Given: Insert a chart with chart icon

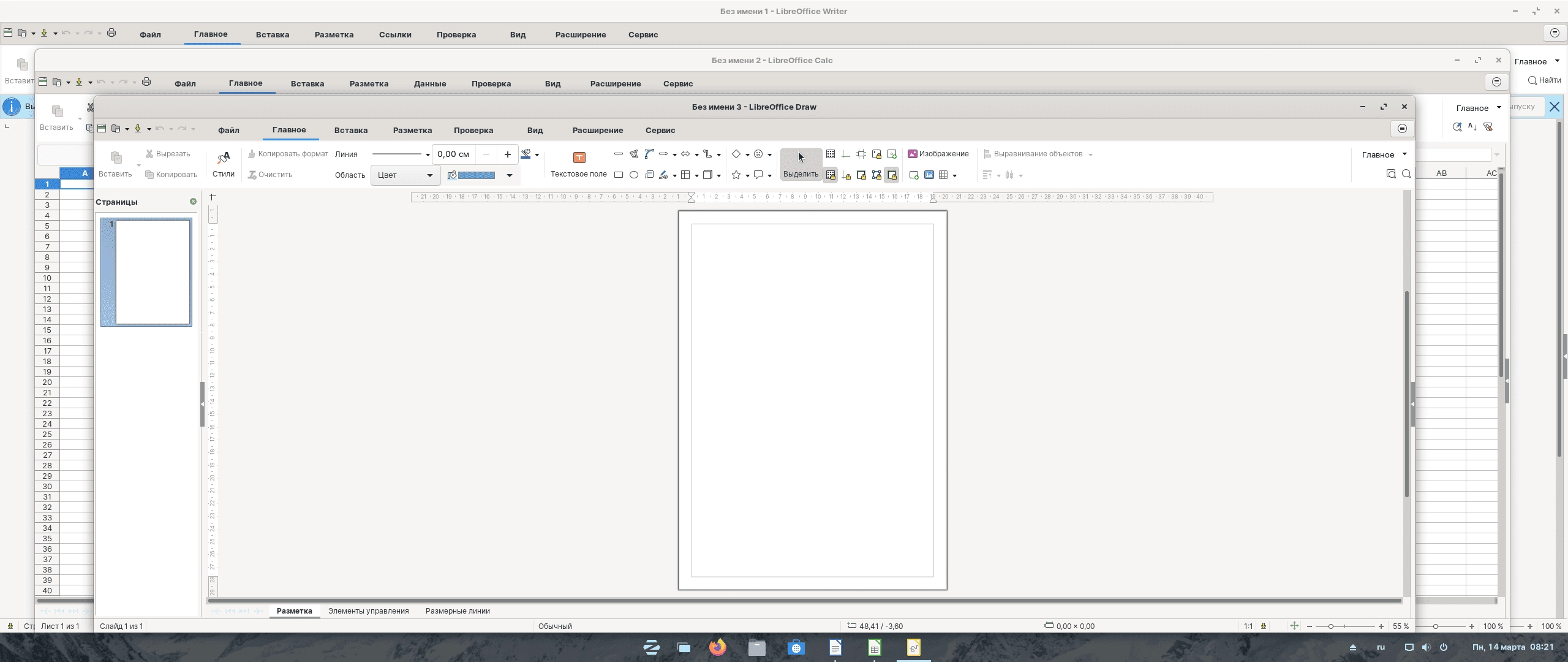Looking at the screenshot, I should [929, 175].
